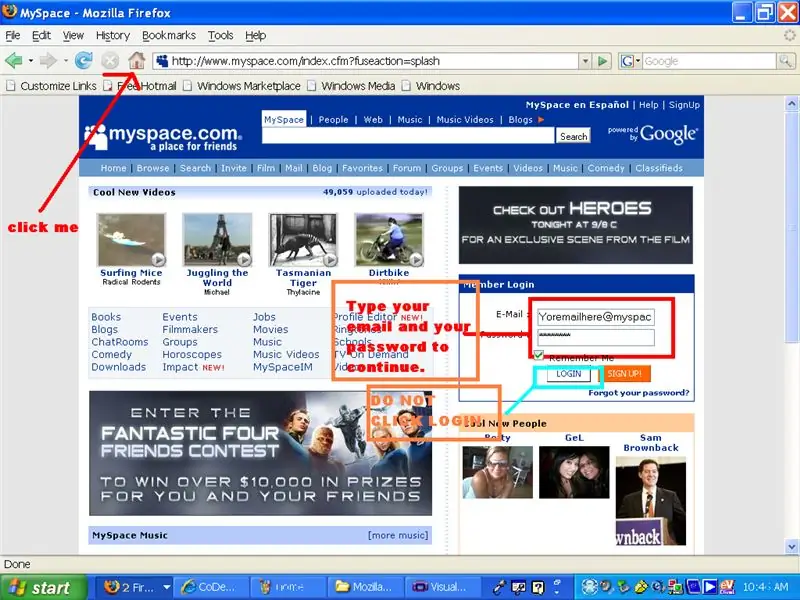Open the Fantastic Four Friends Contest banner
Viewport: 800px width, 600px height.
(x=260, y=453)
